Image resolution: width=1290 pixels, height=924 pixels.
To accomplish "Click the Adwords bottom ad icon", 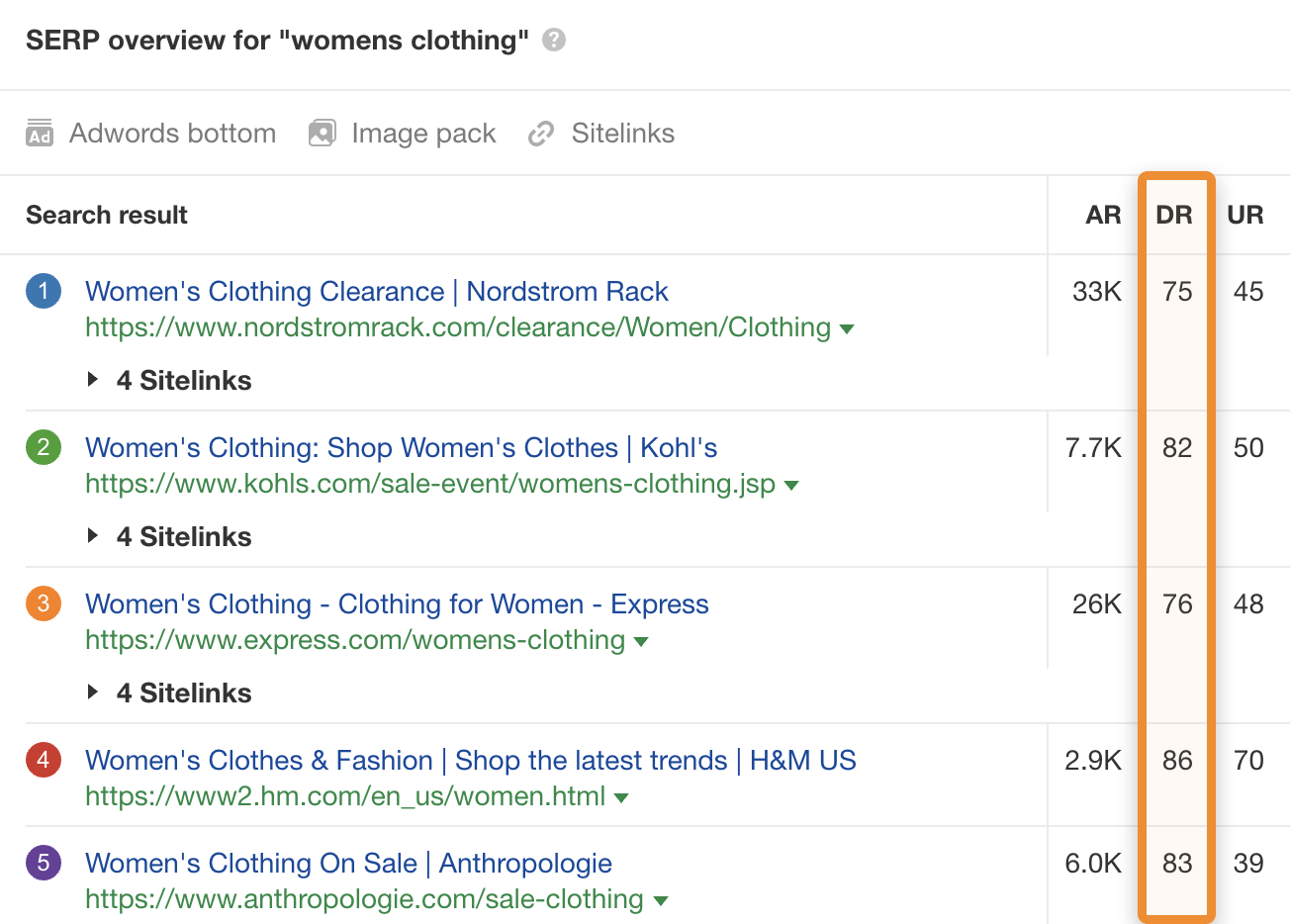I will coord(40,134).
